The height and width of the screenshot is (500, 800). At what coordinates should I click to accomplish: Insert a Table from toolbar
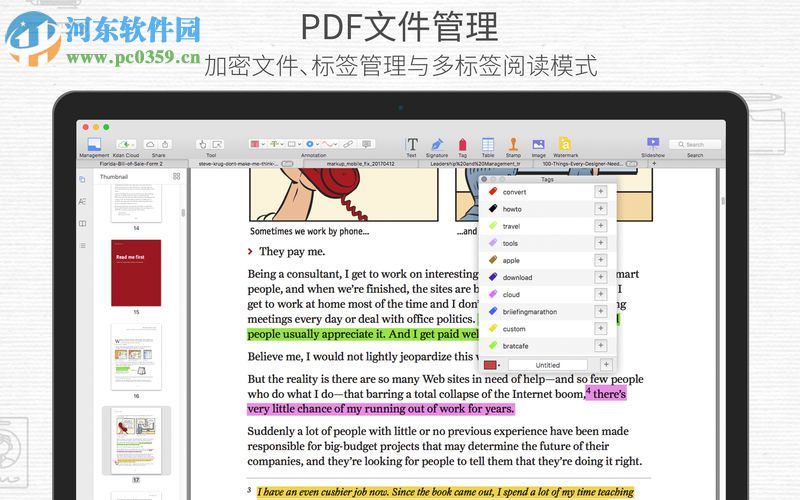(488, 144)
